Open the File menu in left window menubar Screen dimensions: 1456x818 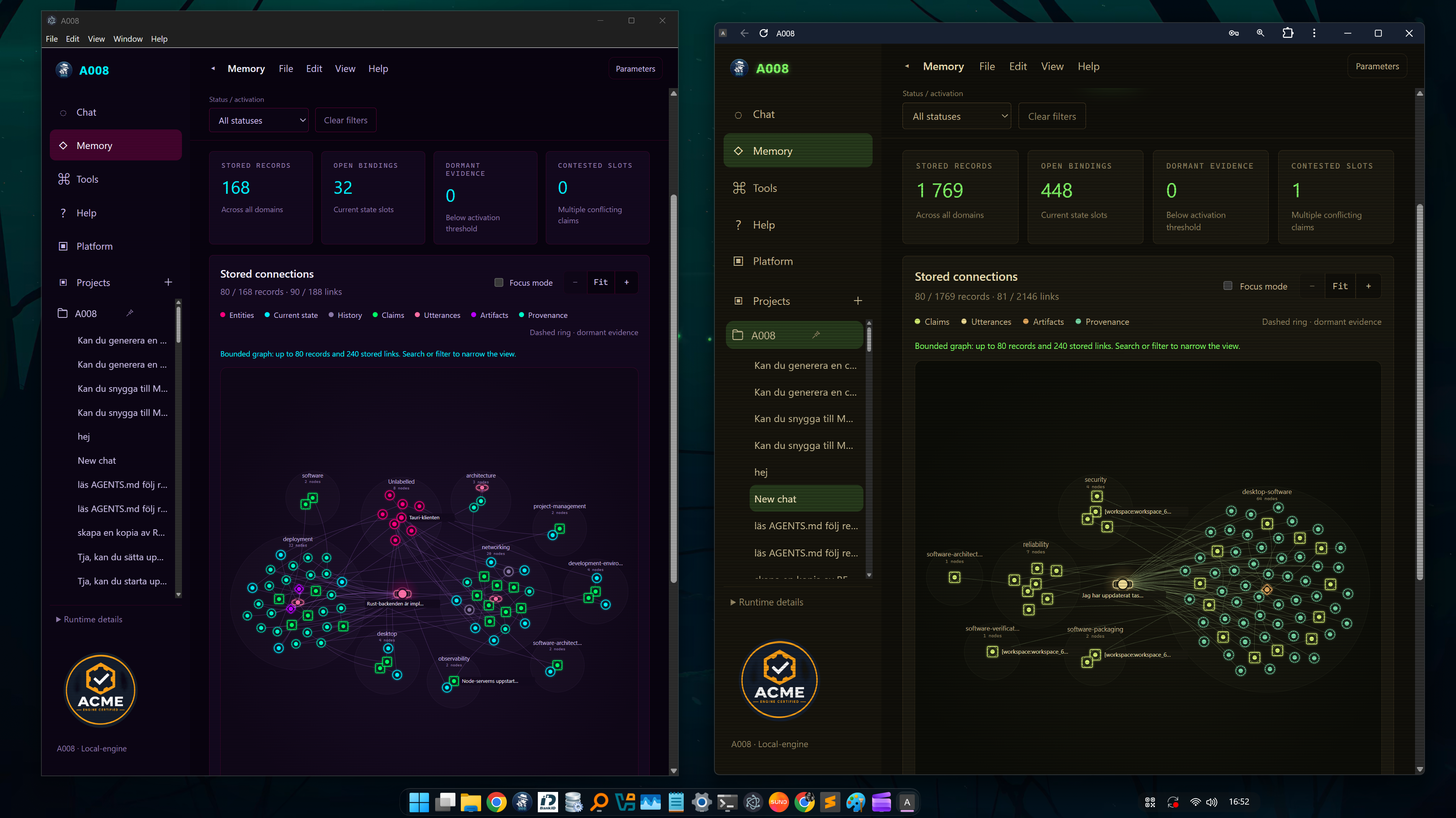pyautogui.click(x=51, y=39)
